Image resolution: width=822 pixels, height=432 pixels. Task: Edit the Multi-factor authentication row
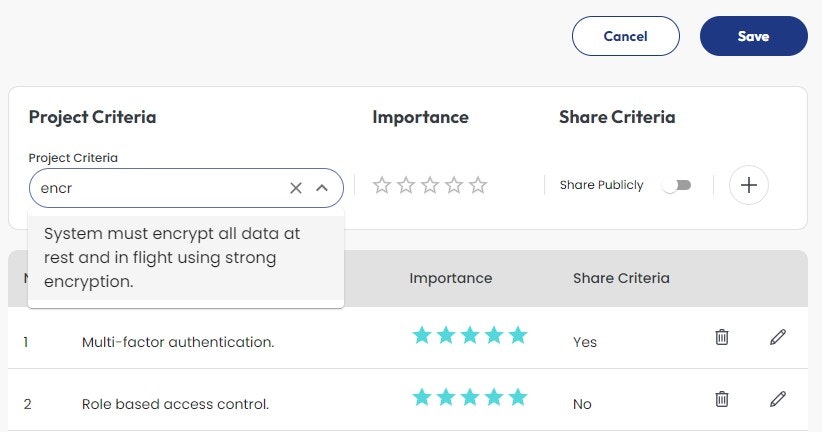778,337
